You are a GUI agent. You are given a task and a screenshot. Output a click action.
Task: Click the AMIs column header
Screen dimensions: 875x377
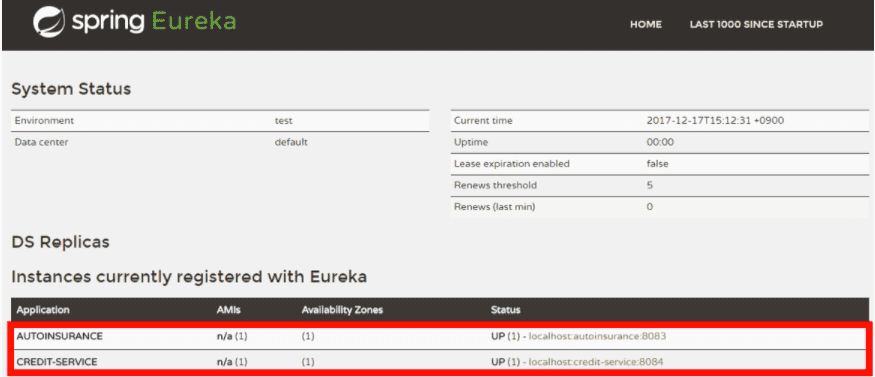click(229, 310)
